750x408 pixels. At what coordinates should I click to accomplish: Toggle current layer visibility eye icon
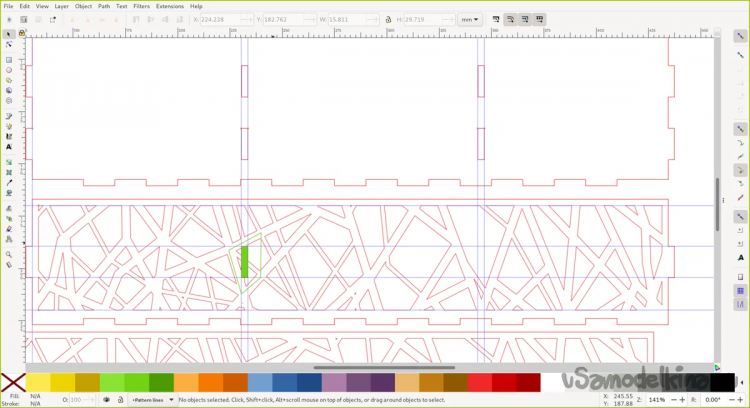coord(107,400)
